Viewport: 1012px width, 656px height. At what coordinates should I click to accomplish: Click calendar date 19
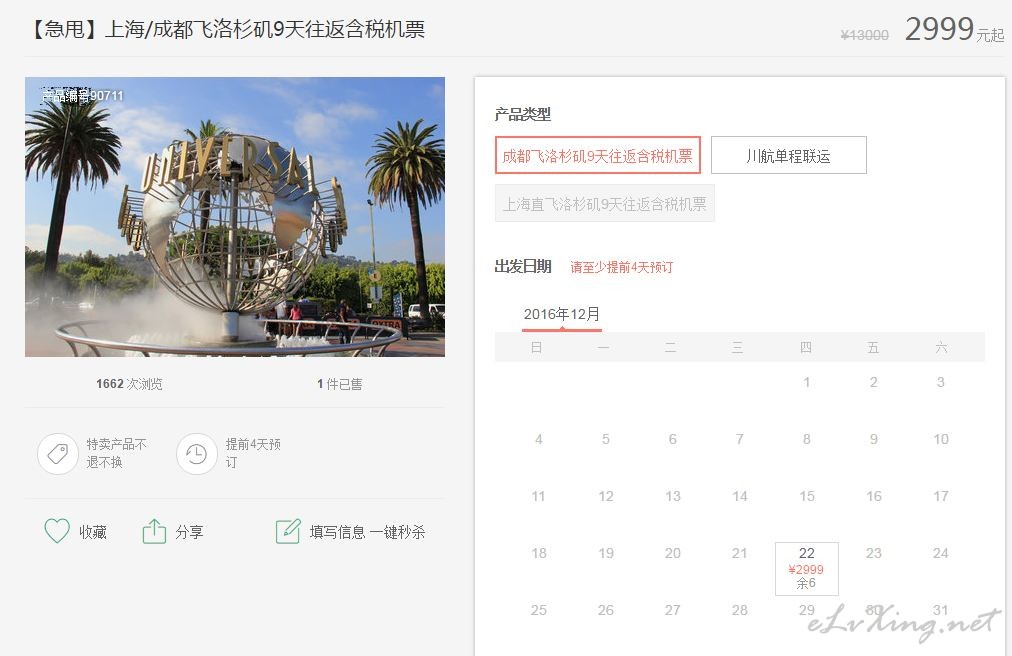pos(606,553)
